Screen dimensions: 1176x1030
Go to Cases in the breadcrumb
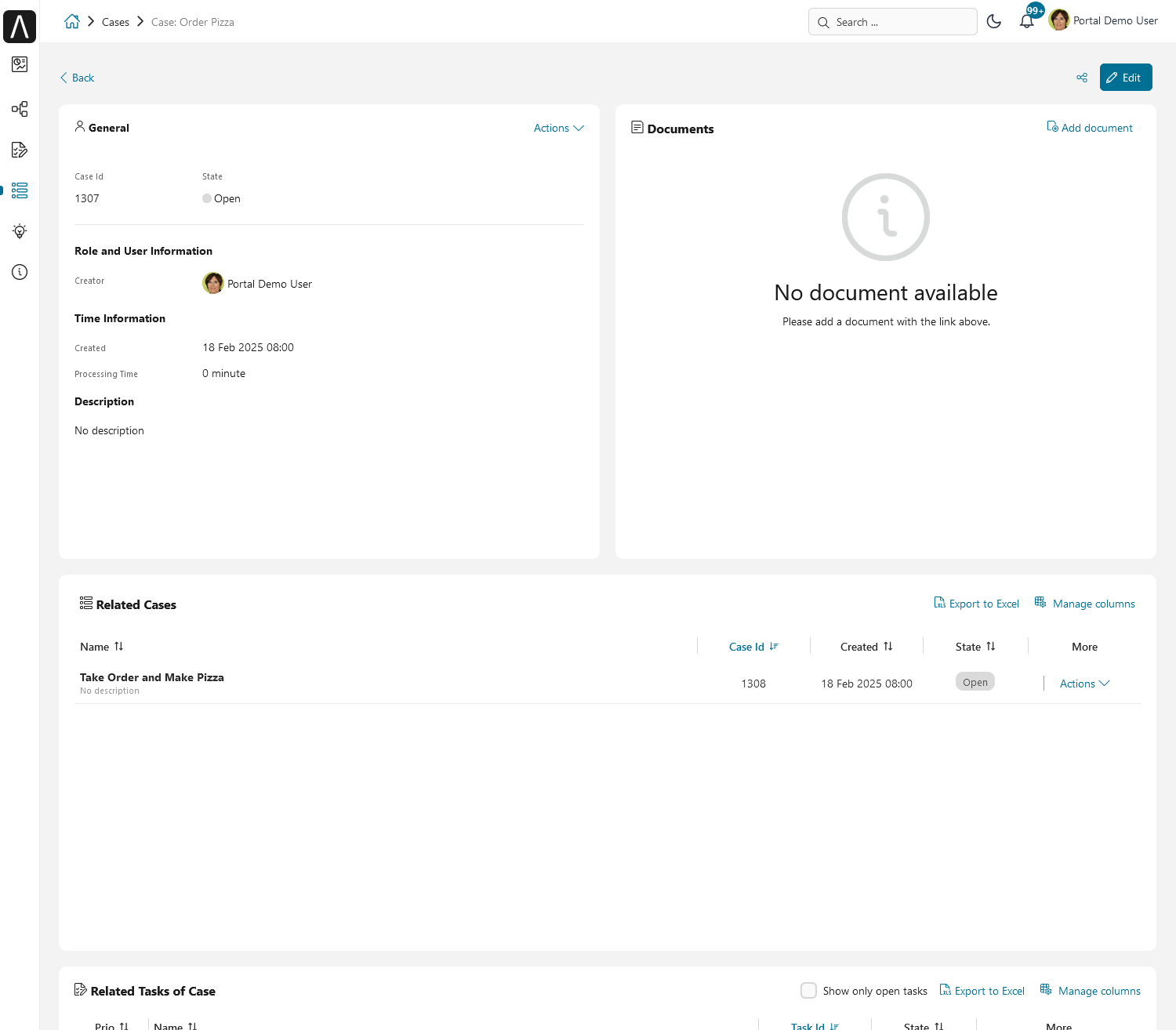click(115, 22)
